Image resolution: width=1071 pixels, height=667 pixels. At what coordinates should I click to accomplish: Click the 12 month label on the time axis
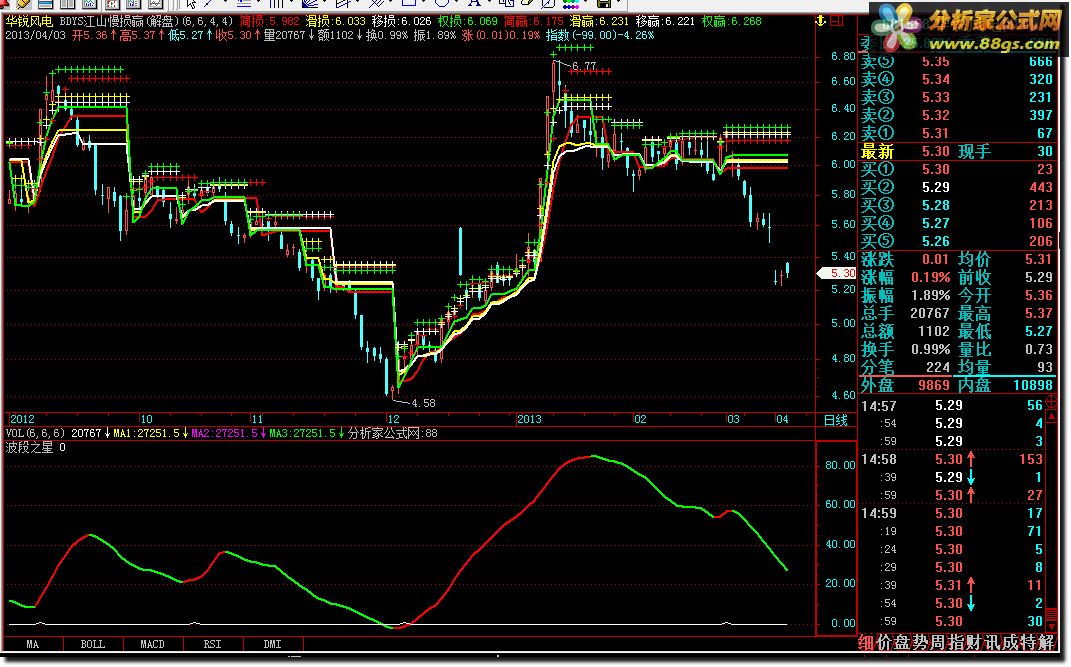point(393,419)
